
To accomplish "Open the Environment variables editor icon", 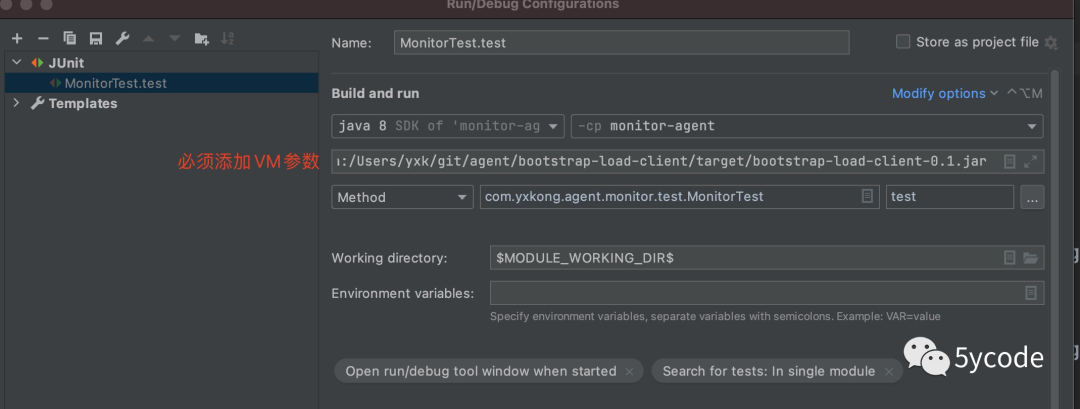I will pyautogui.click(x=1031, y=293).
